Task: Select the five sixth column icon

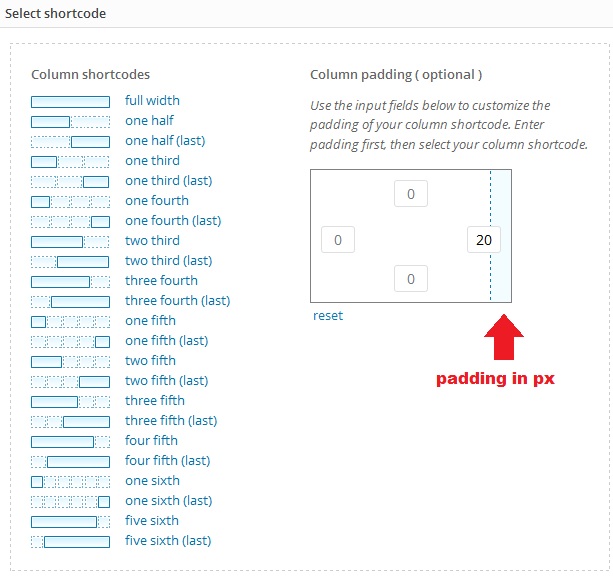Action: [70, 521]
